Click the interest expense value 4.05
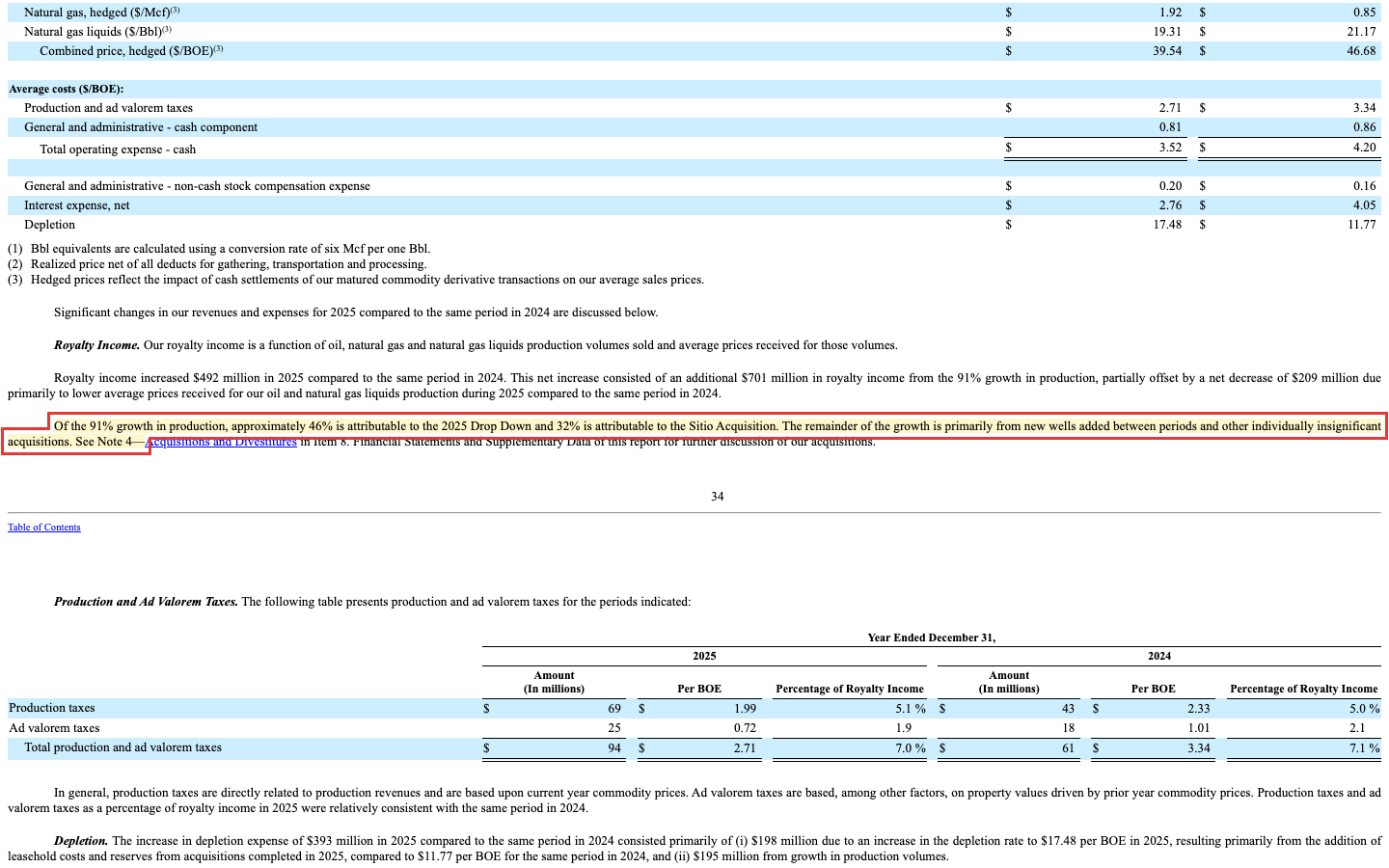 click(x=1364, y=205)
